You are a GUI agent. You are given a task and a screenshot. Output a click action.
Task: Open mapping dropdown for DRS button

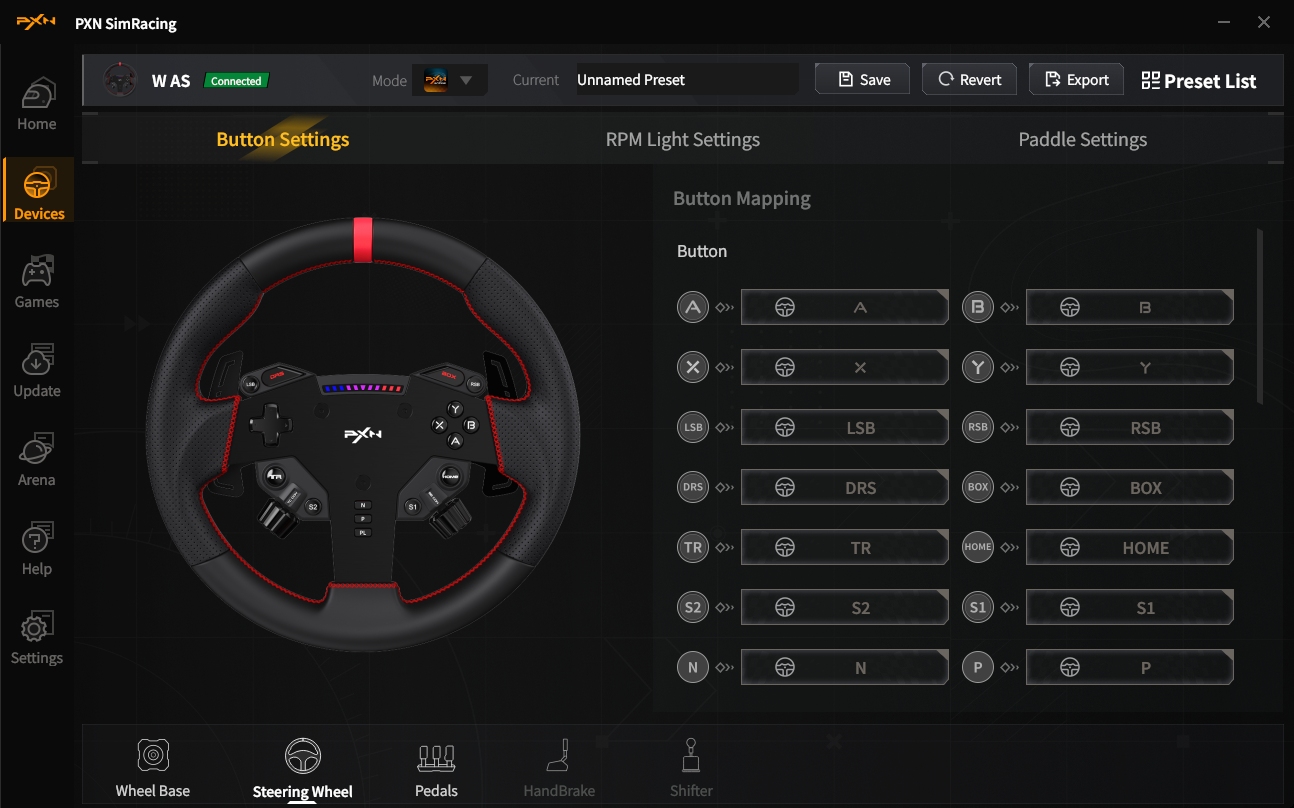pos(844,488)
